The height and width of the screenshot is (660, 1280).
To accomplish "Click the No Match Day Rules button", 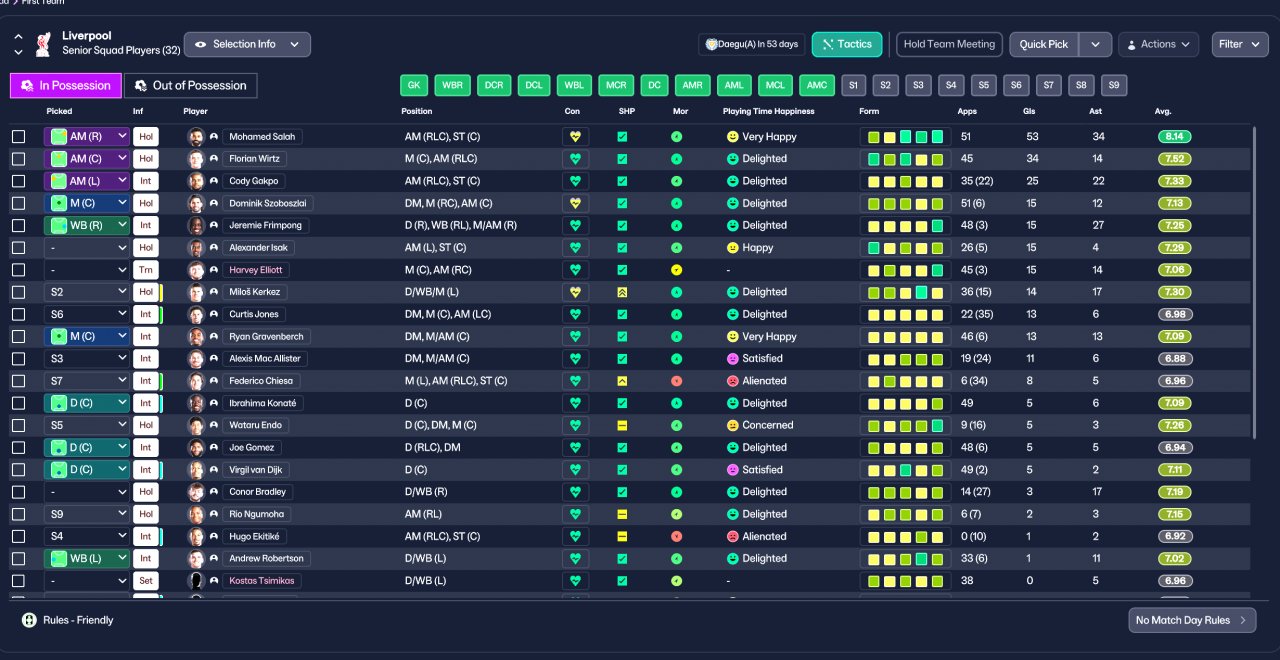I will (x=1192, y=620).
